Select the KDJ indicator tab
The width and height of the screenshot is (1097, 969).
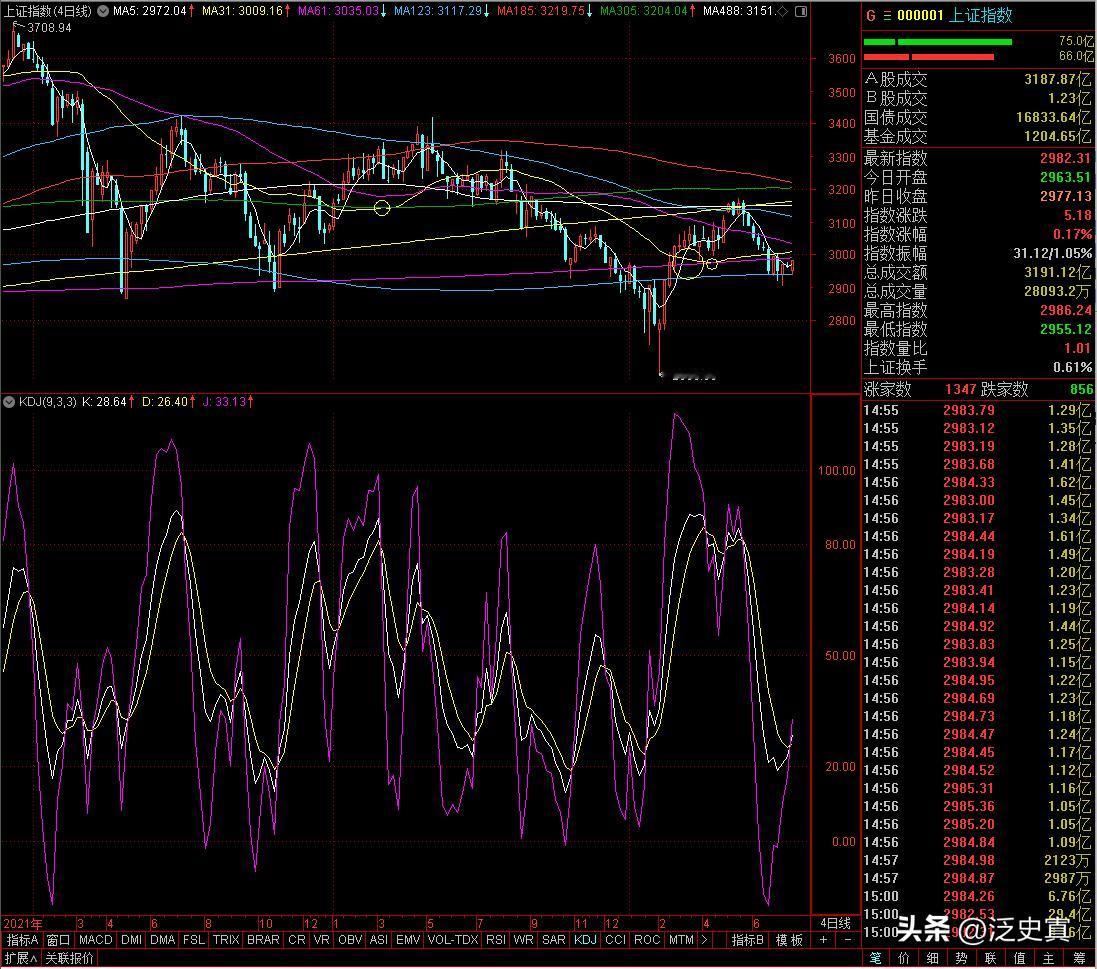click(x=585, y=940)
